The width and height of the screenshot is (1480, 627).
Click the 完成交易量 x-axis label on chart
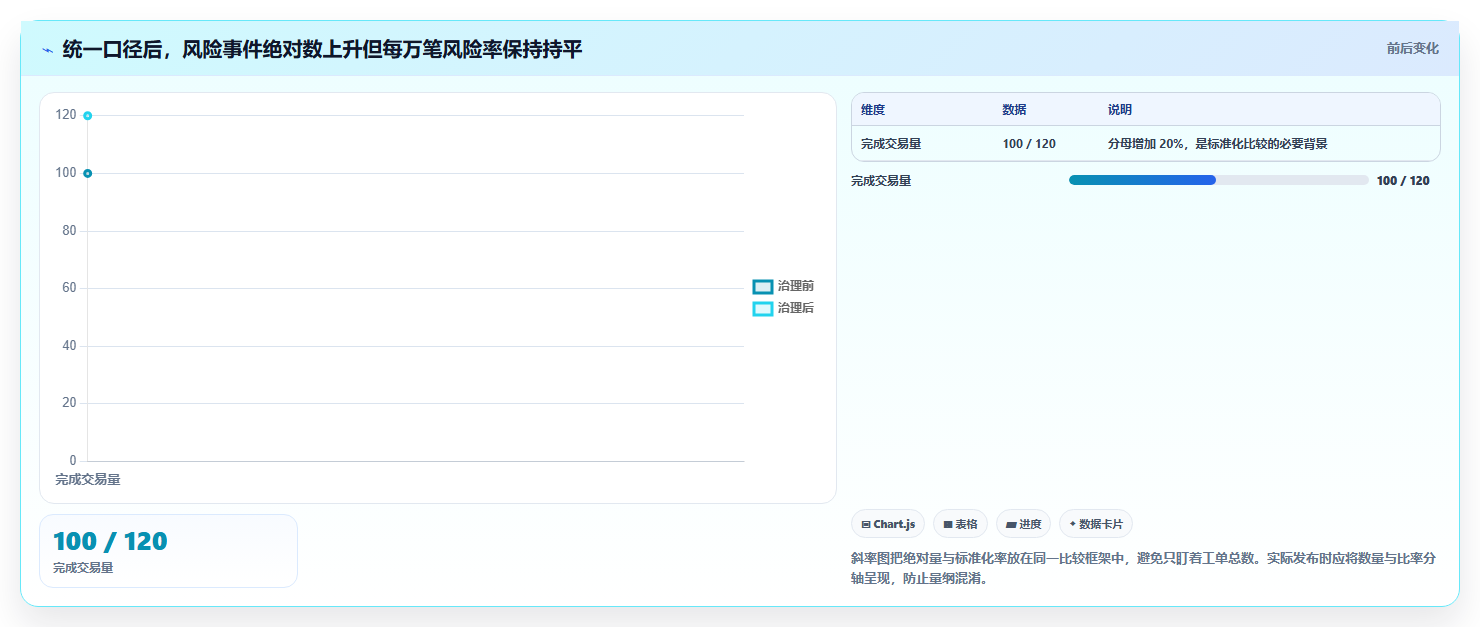pyautogui.click(x=88, y=480)
